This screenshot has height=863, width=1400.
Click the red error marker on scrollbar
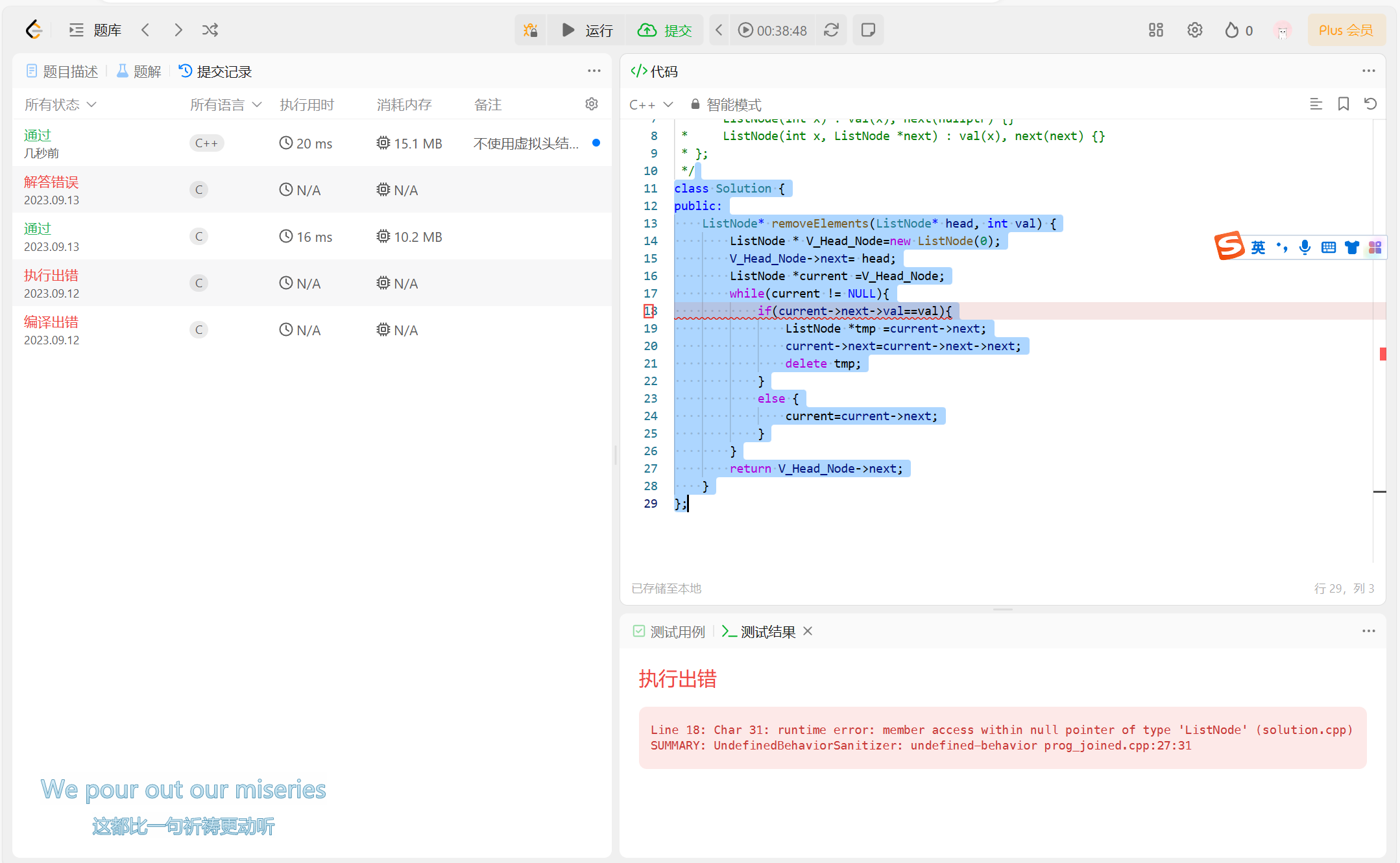coord(1382,354)
